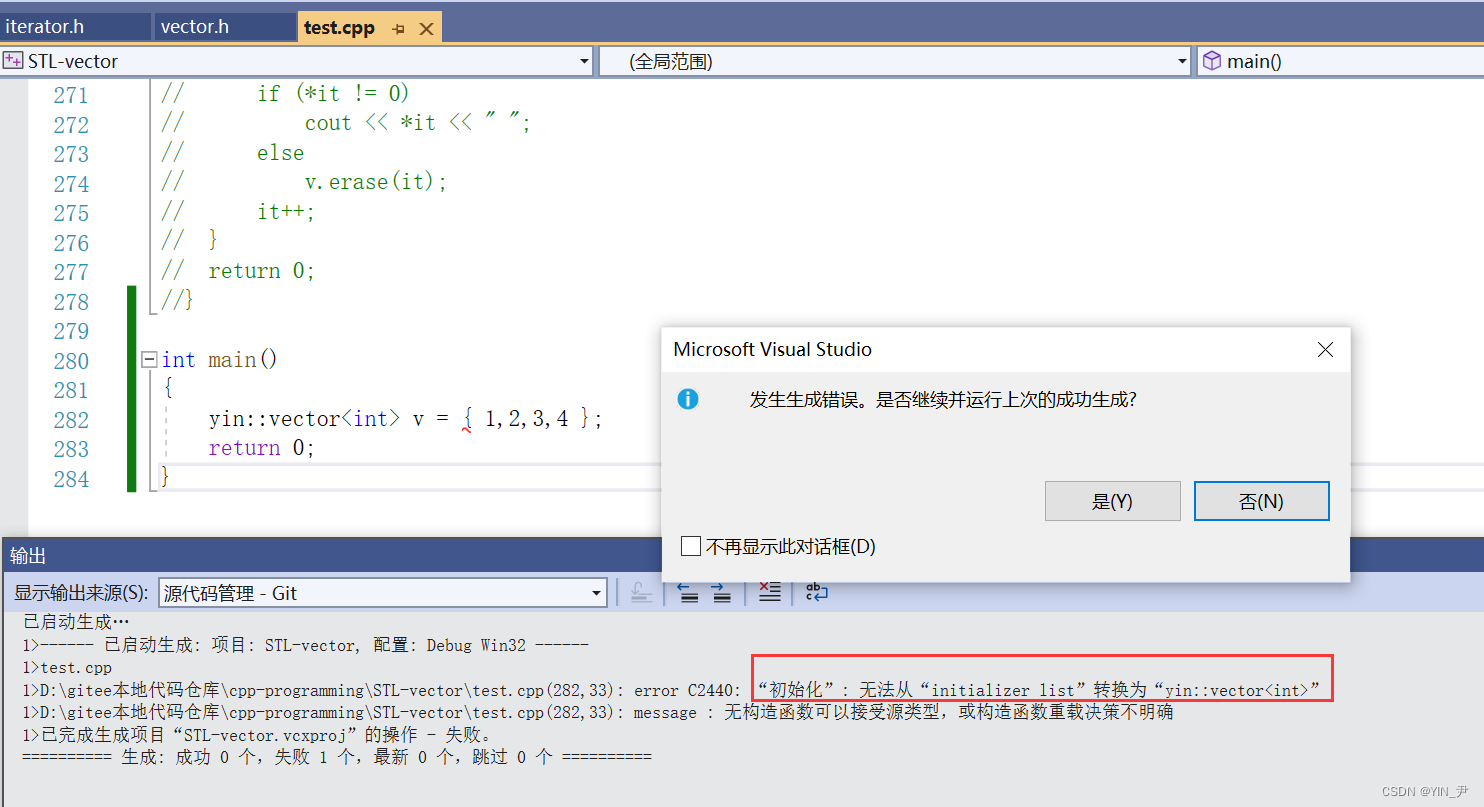Image resolution: width=1484 pixels, height=807 pixels.
Task: Click the blue information icon in the dialog
Action: 688,399
